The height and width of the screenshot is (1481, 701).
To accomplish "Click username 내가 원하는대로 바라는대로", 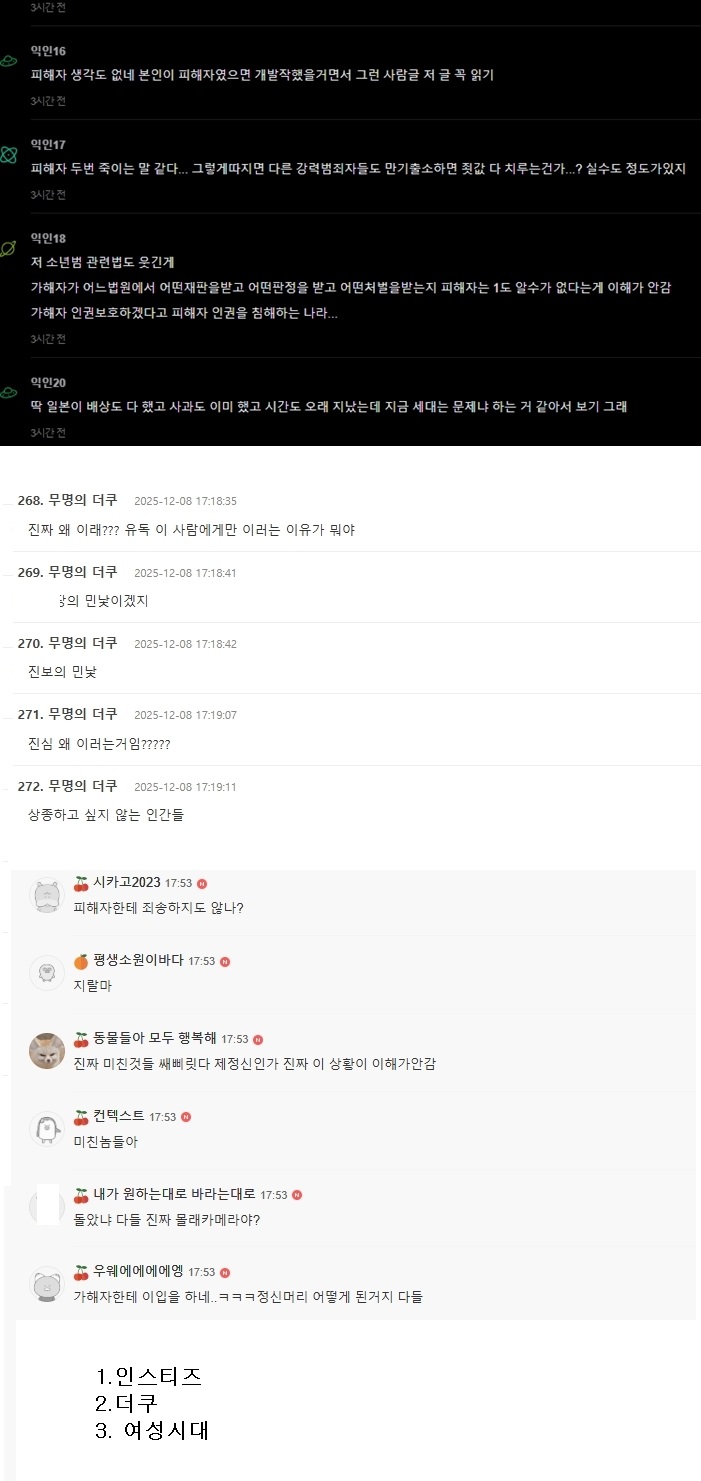I will [174, 1195].
